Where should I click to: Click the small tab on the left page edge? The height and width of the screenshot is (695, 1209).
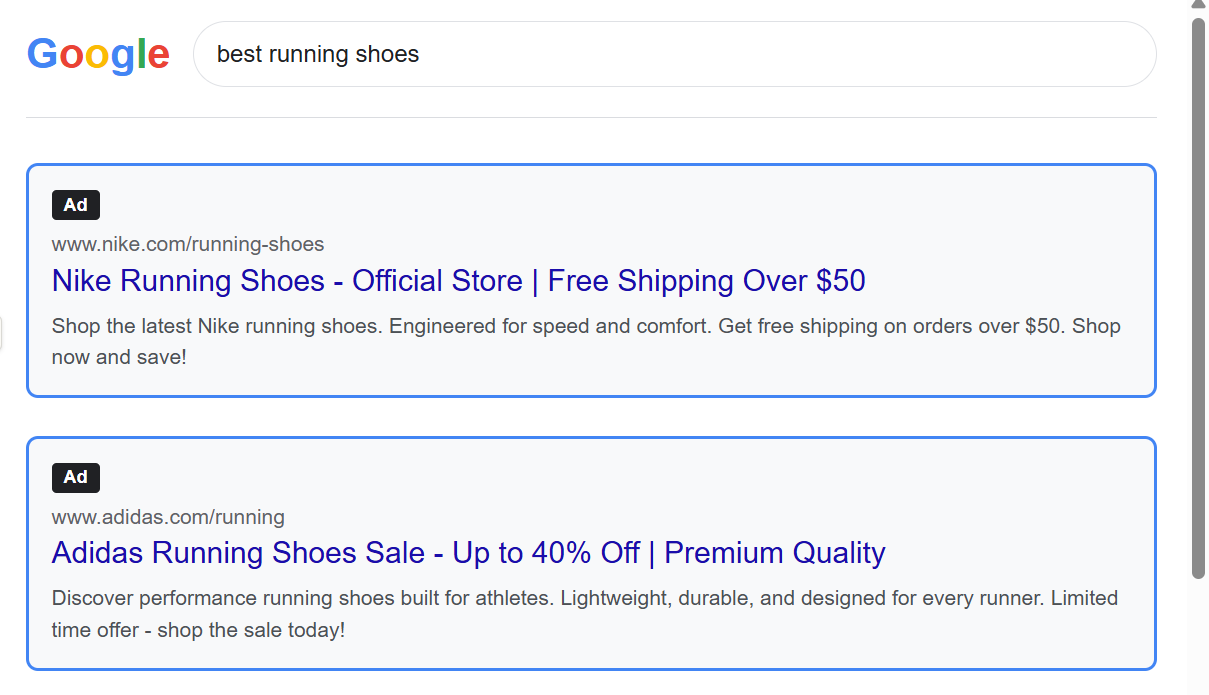(1, 334)
